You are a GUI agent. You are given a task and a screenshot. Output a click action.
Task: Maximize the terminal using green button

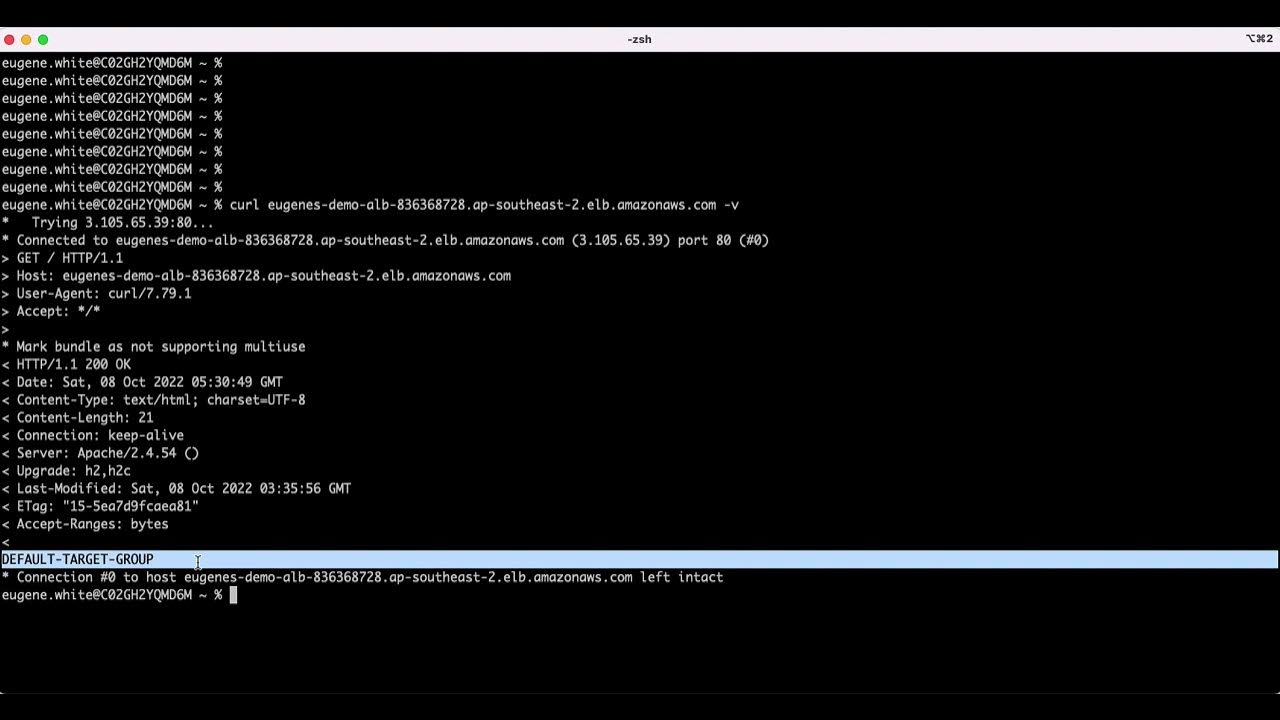pos(43,39)
